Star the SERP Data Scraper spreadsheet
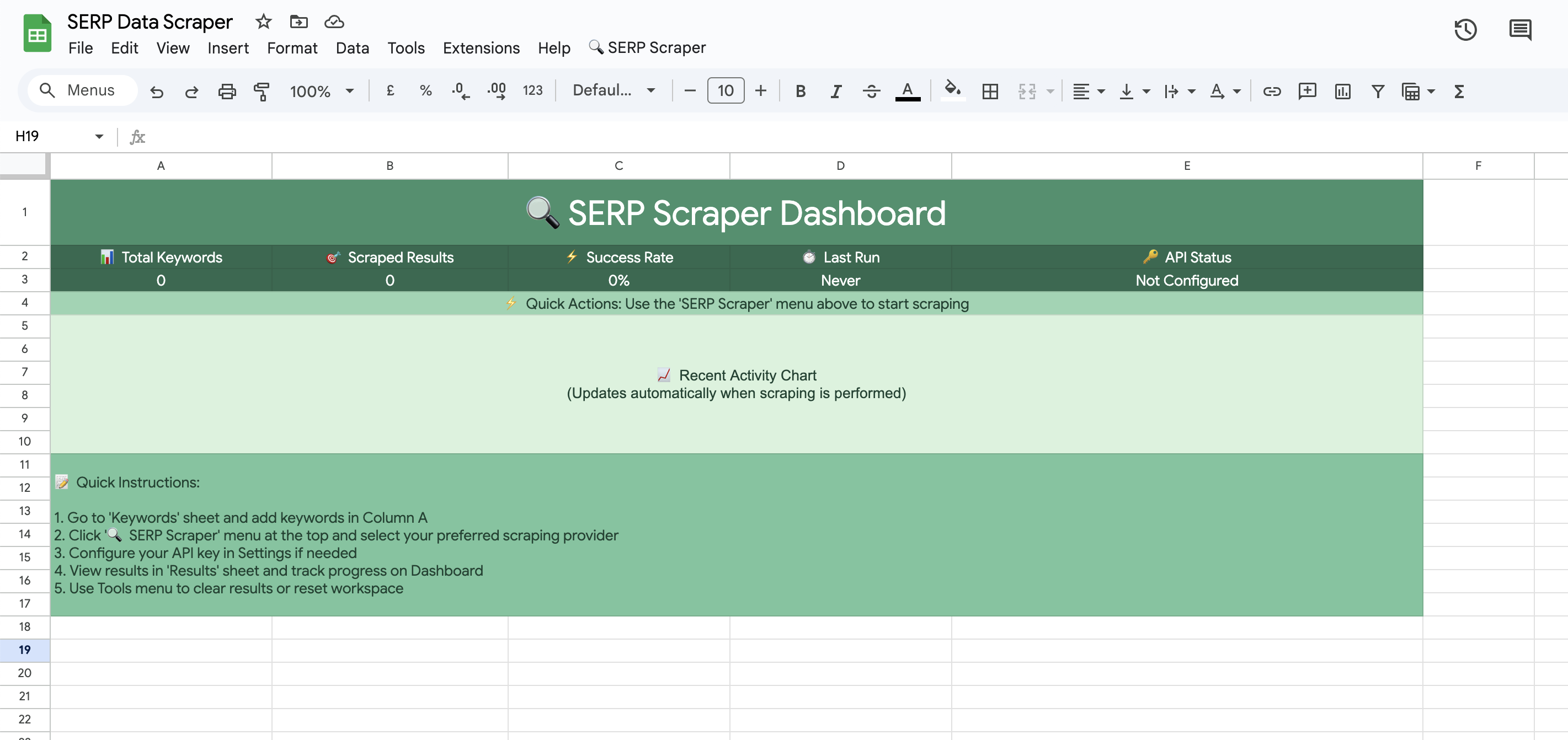The width and height of the screenshot is (1568, 740). 263,22
